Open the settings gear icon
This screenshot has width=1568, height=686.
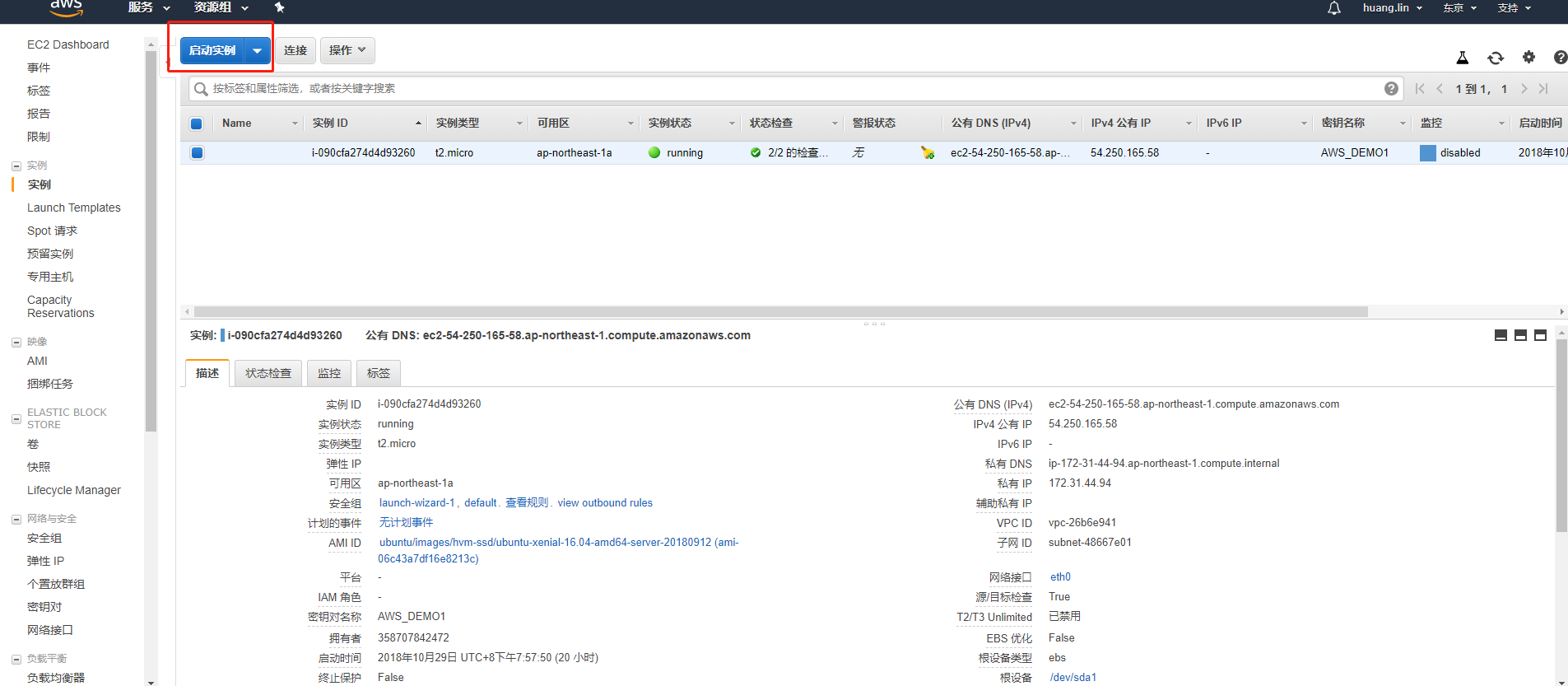pos(1528,57)
